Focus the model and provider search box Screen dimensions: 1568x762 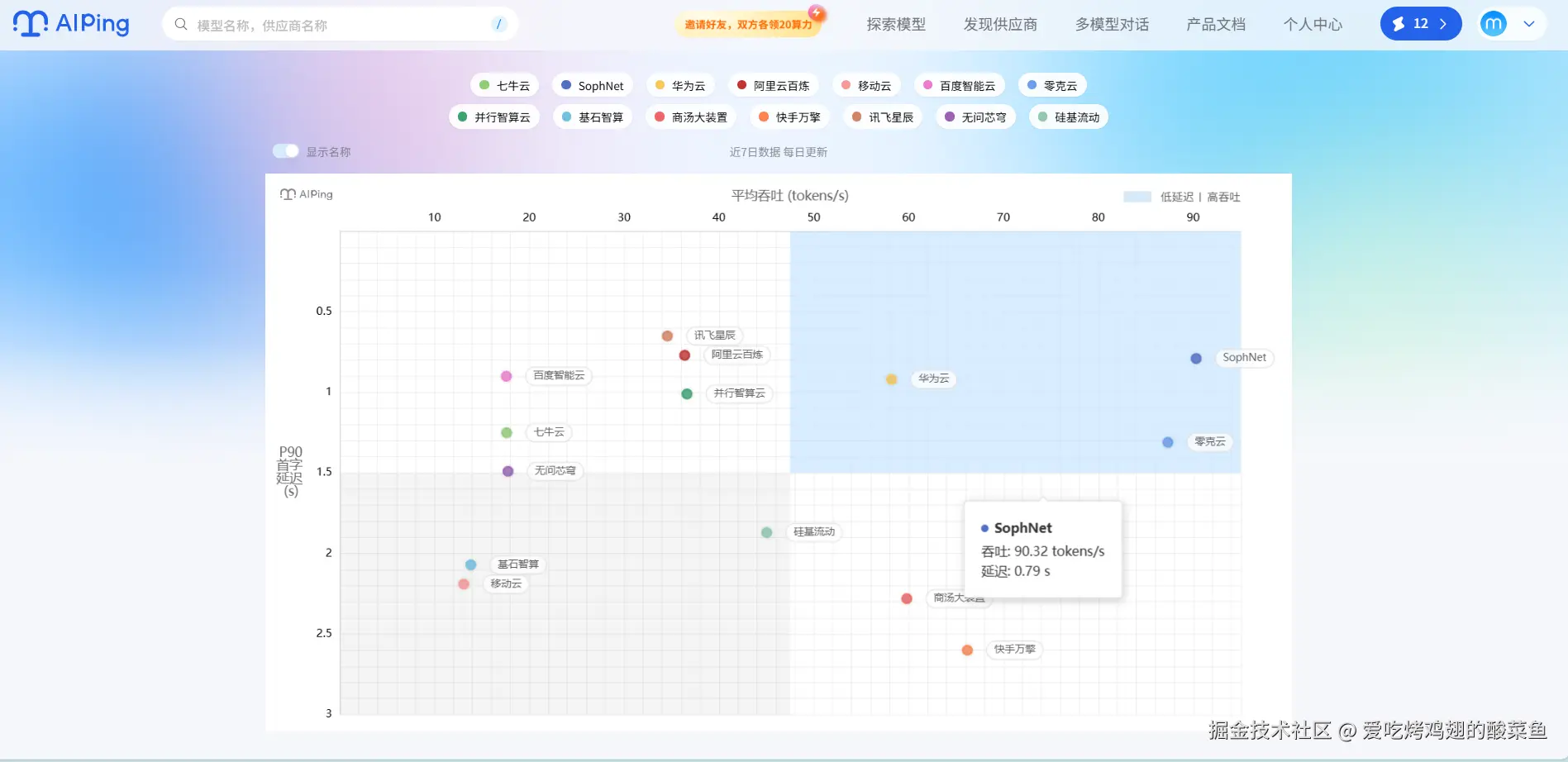point(340,25)
